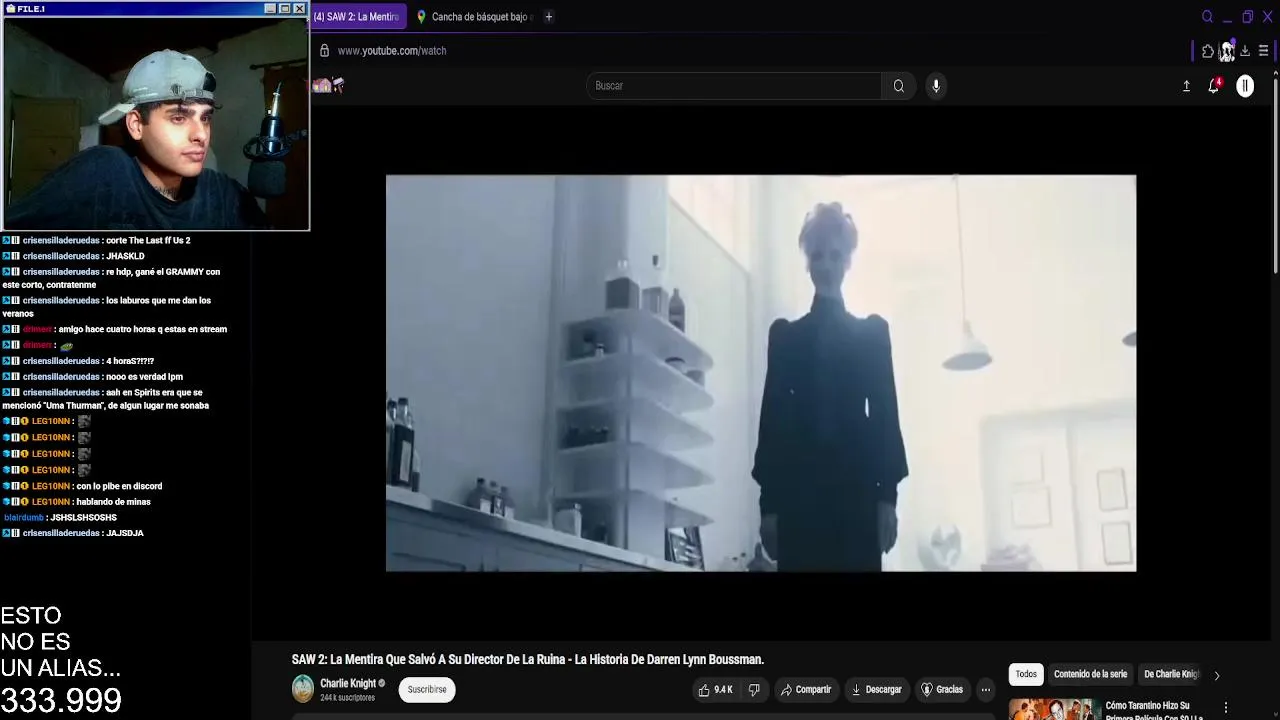Open options menu for the Tarantino video
The width and height of the screenshot is (1280, 720).
click(1226, 707)
